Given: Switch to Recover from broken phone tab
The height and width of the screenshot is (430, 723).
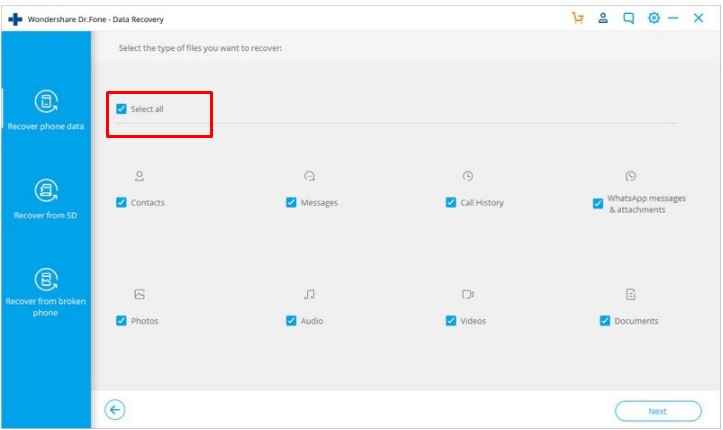Looking at the screenshot, I should 46,293.
